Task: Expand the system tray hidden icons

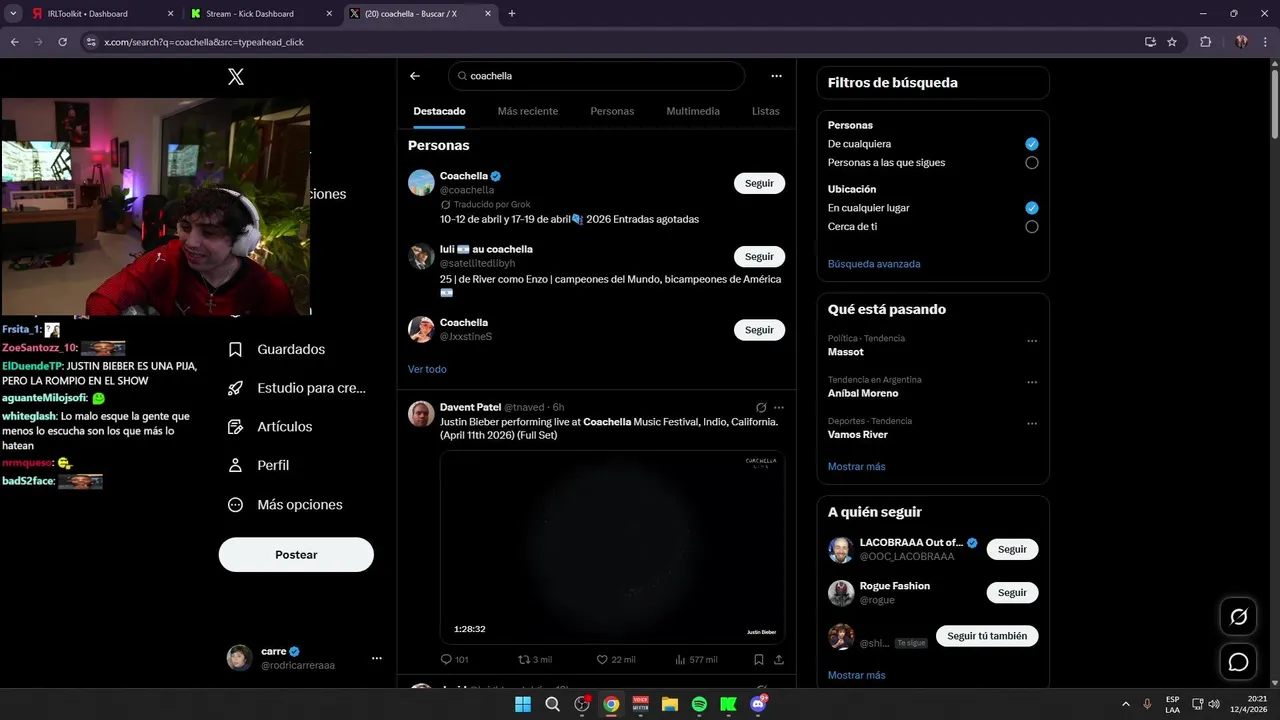Action: point(1126,704)
